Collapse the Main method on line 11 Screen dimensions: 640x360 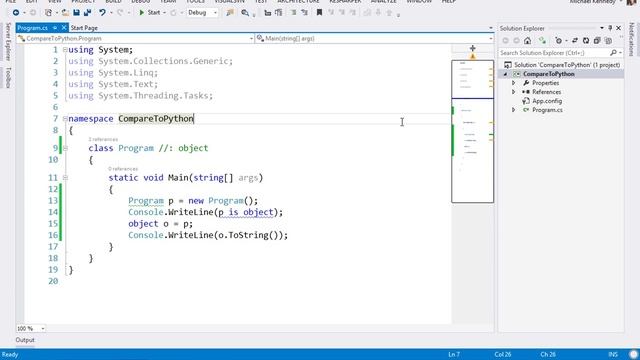tap(65, 178)
